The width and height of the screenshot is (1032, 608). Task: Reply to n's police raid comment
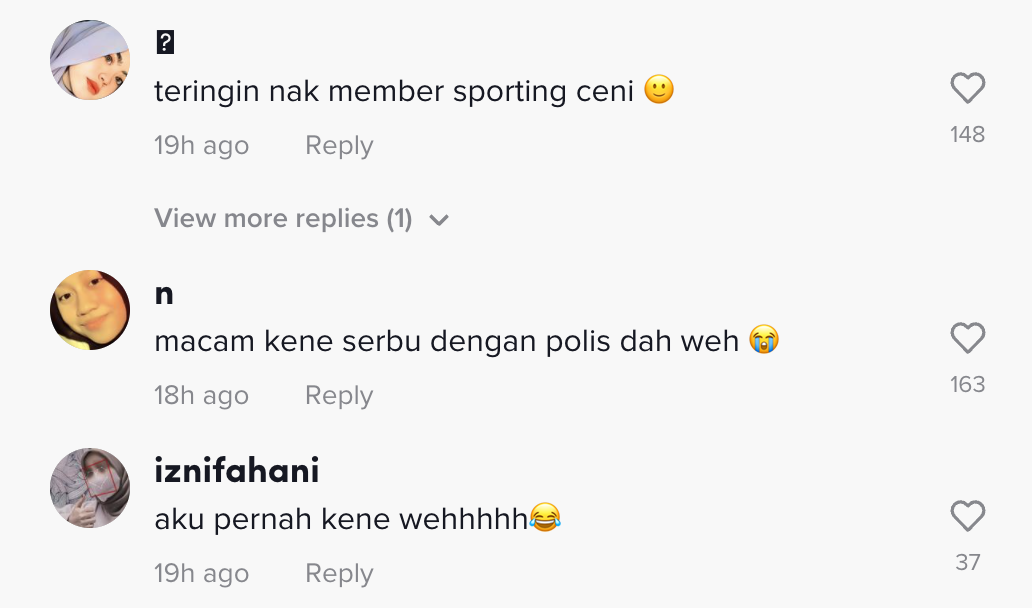(339, 396)
